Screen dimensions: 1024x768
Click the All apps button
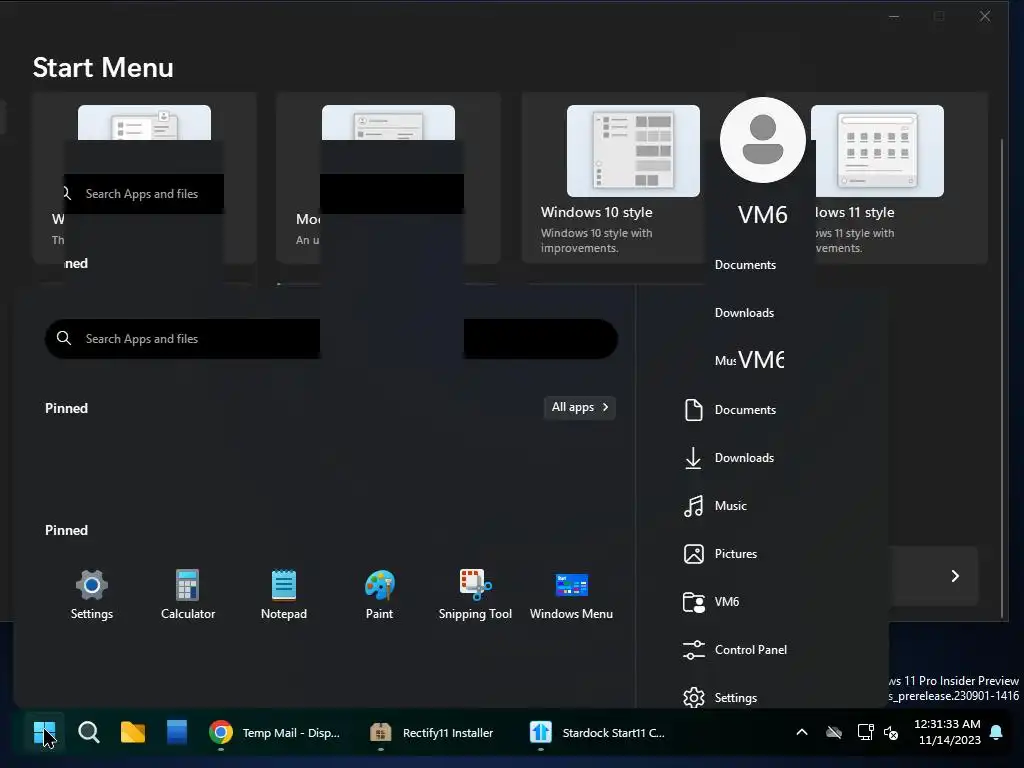tap(580, 407)
